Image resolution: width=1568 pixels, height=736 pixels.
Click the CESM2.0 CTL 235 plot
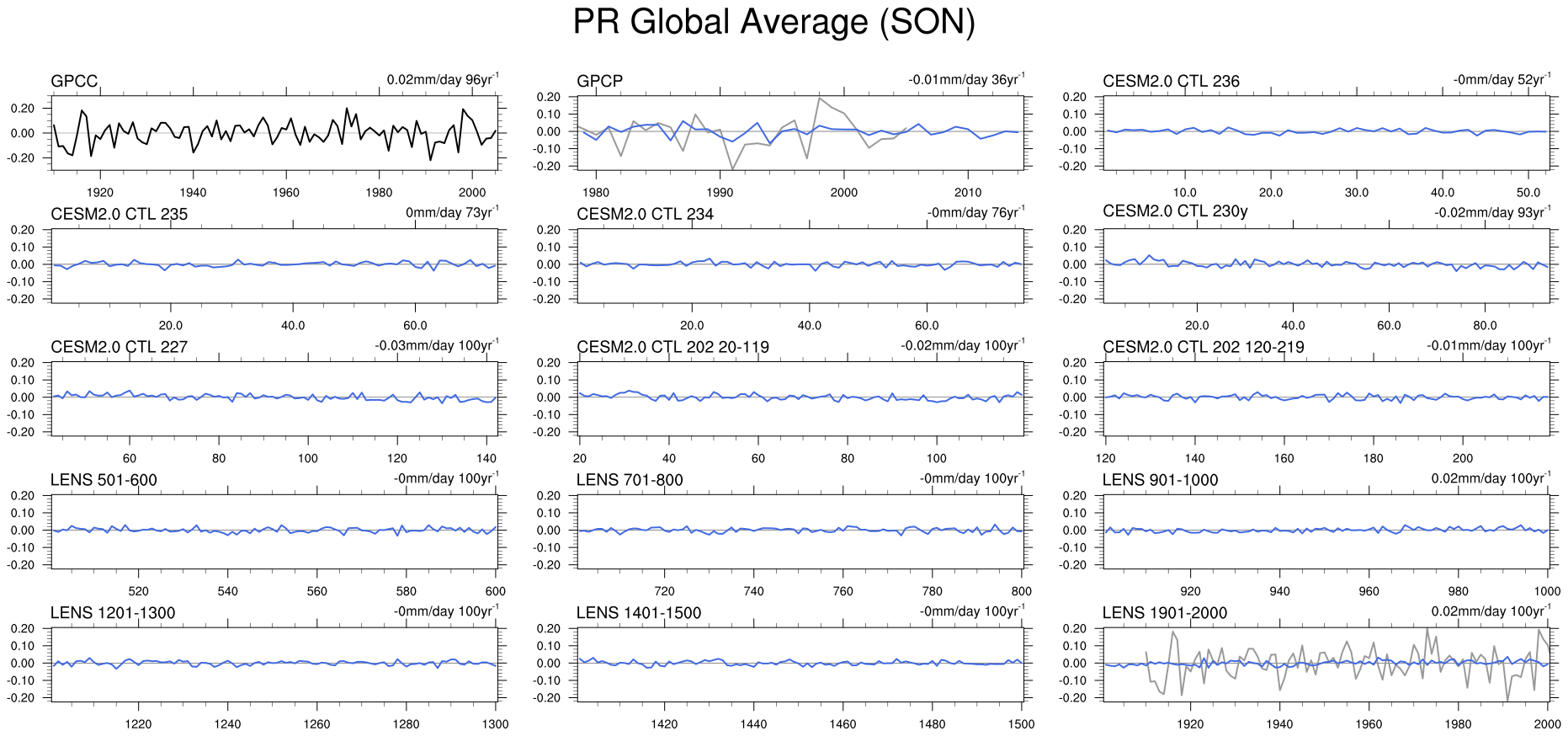pyautogui.click(x=274, y=264)
